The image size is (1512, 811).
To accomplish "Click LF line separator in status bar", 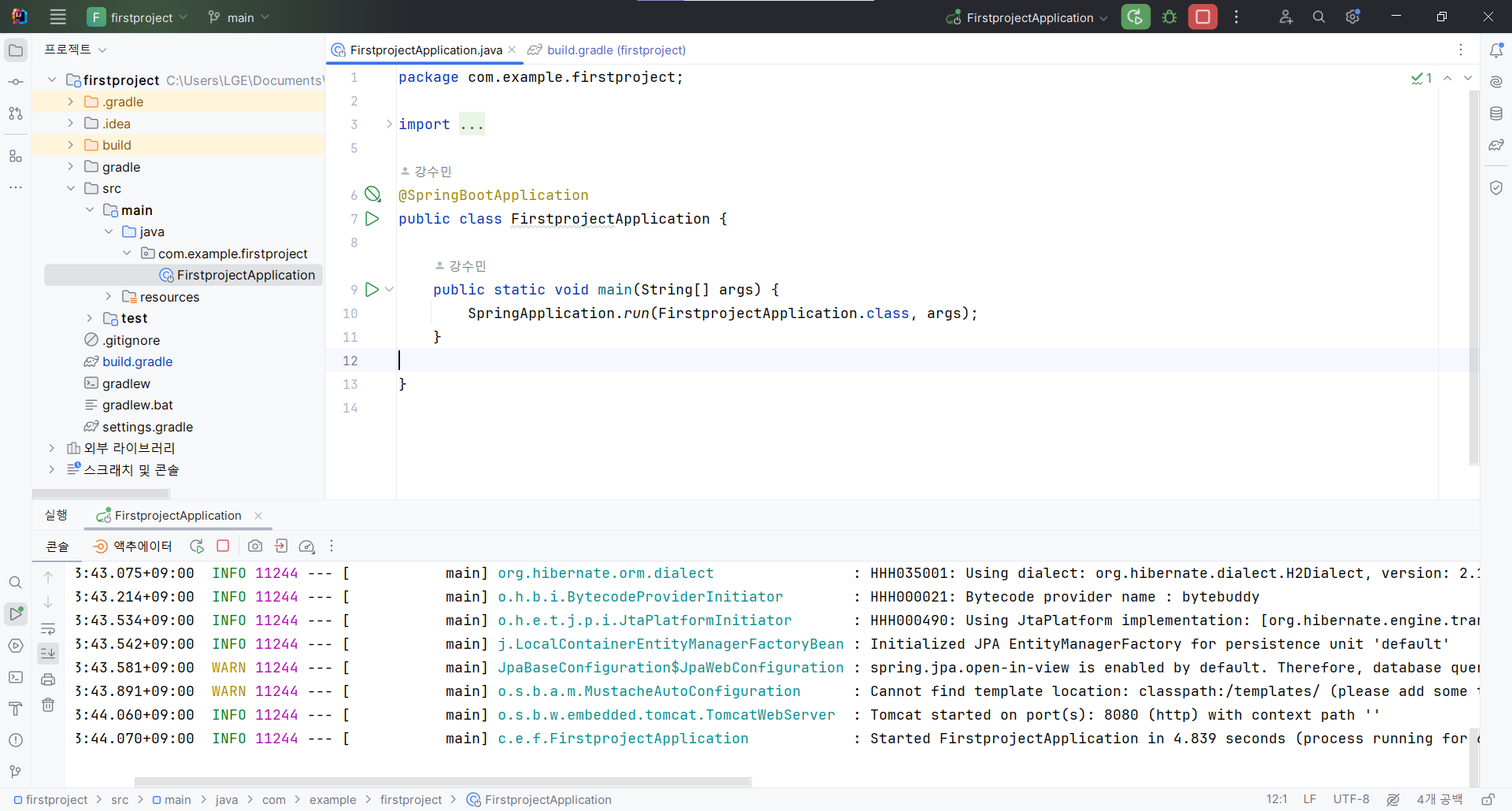I will point(1310,799).
